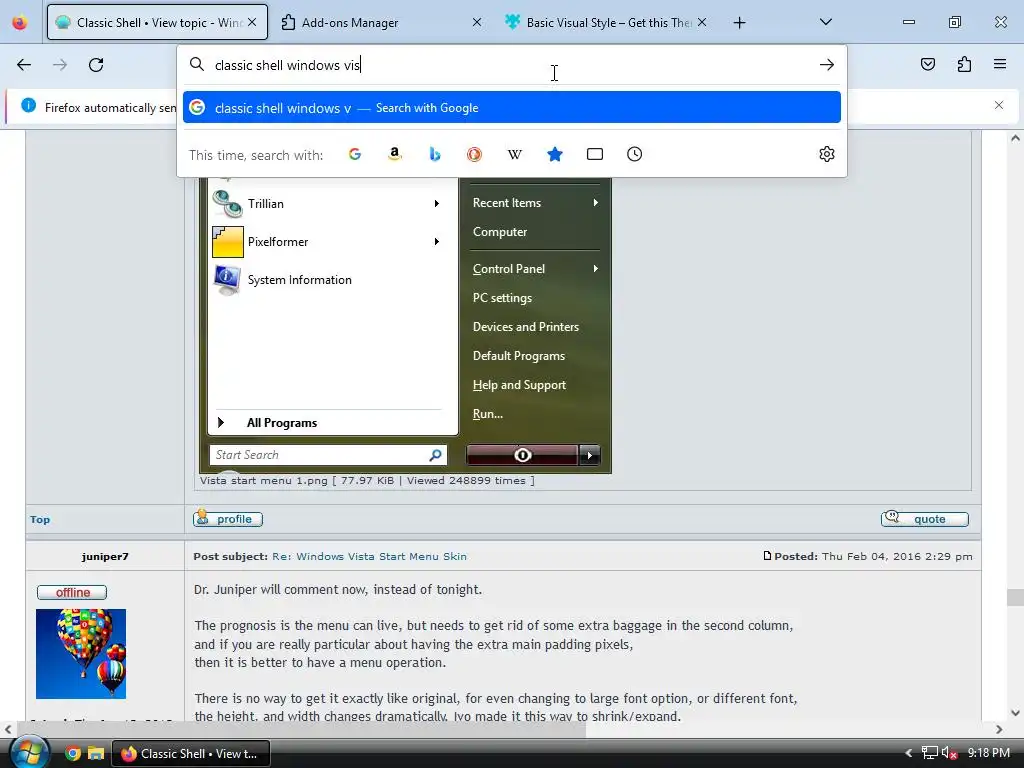Search this time with Wikipedia icon
Viewport: 1024px width, 768px height.
[515, 154]
